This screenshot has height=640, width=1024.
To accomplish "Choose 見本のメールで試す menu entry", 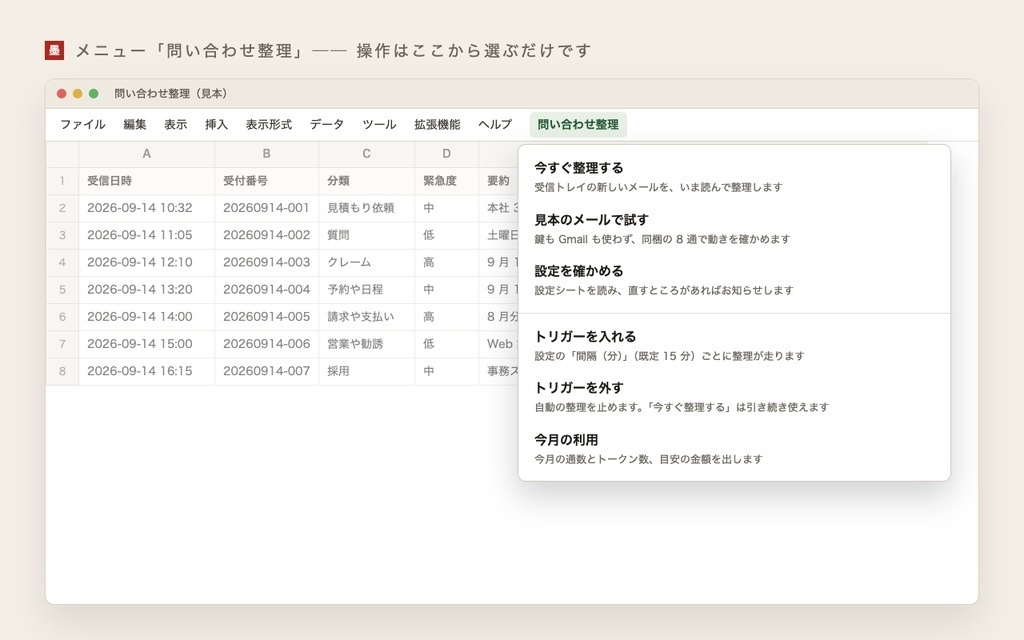I will pos(734,229).
